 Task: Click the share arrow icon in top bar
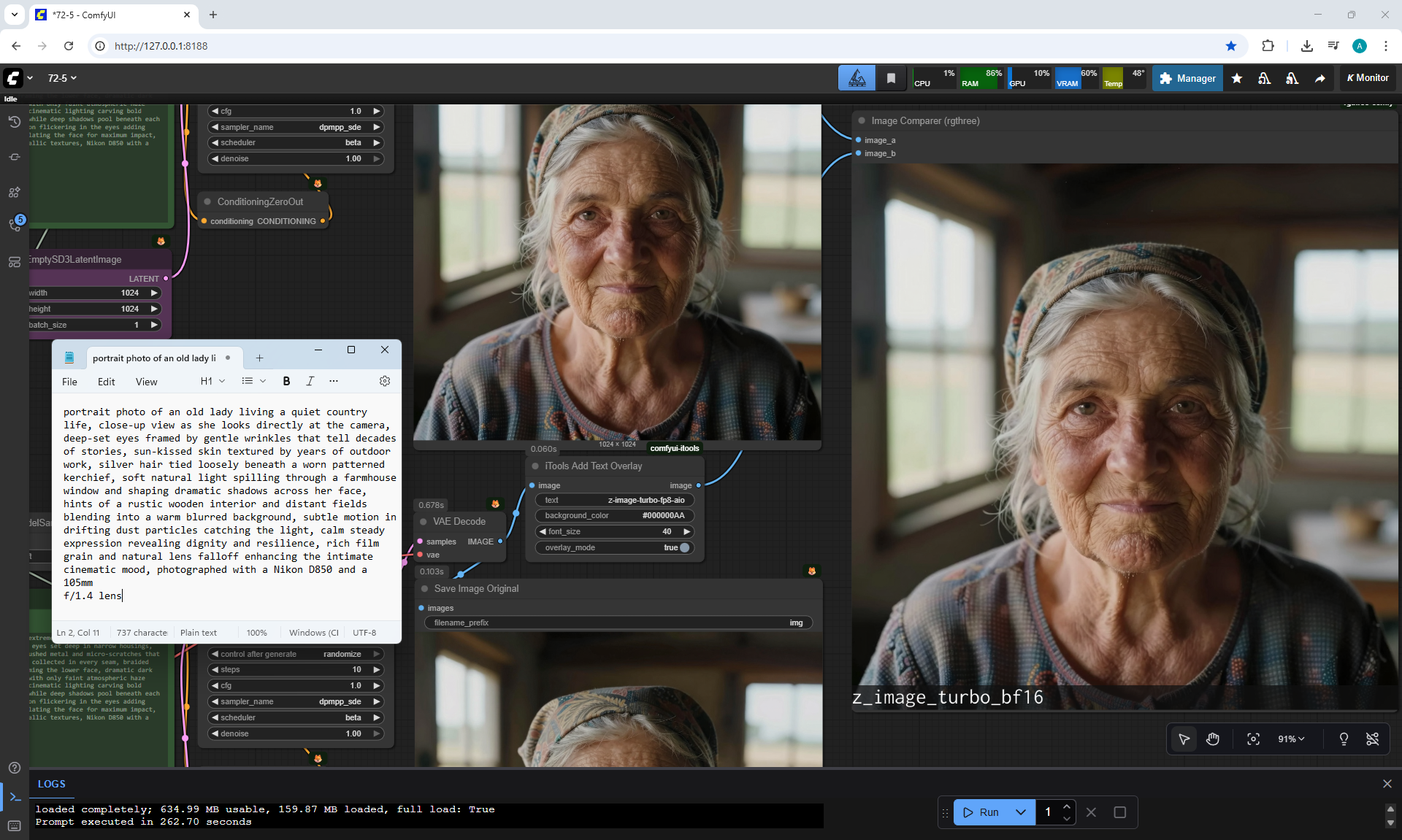click(x=1320, y=78)
